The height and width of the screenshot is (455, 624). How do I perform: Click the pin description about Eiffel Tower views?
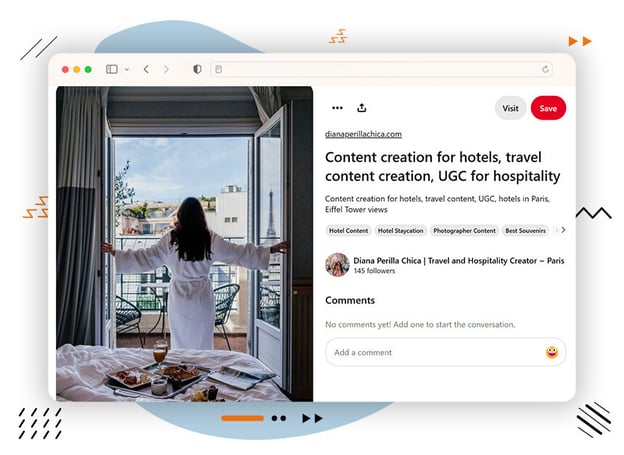437,204
